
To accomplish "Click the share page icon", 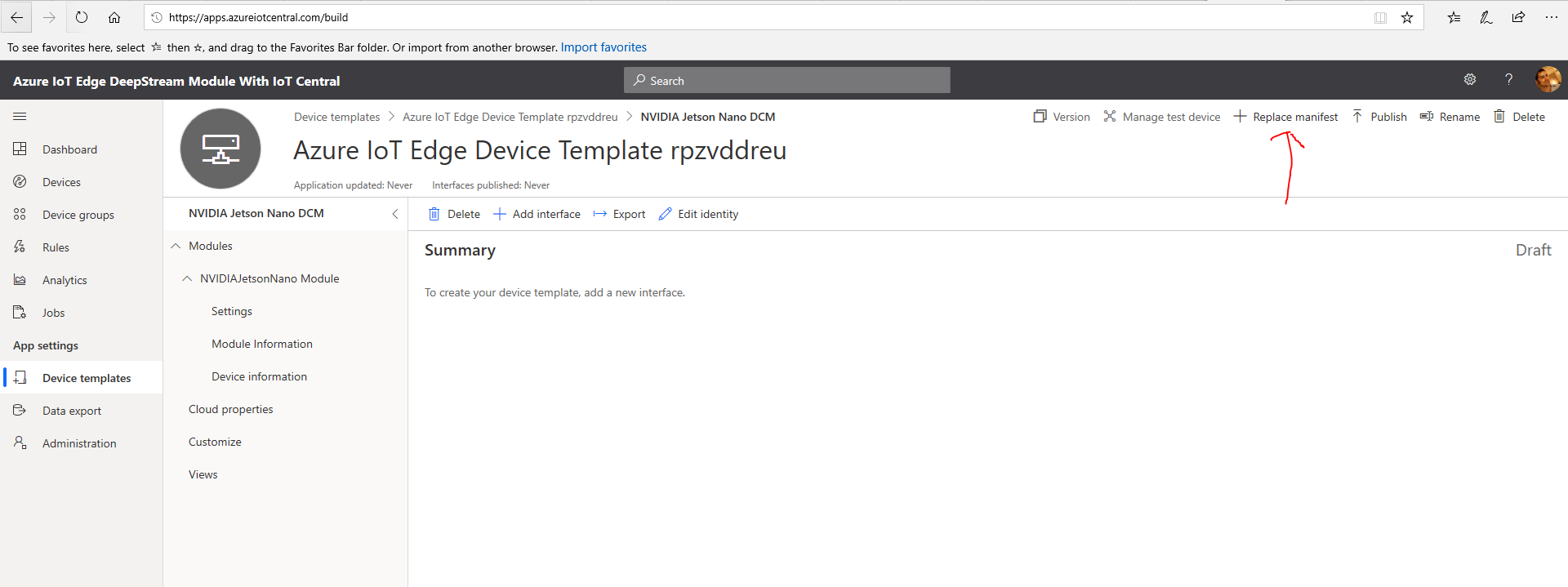I will click(1518, 17).
